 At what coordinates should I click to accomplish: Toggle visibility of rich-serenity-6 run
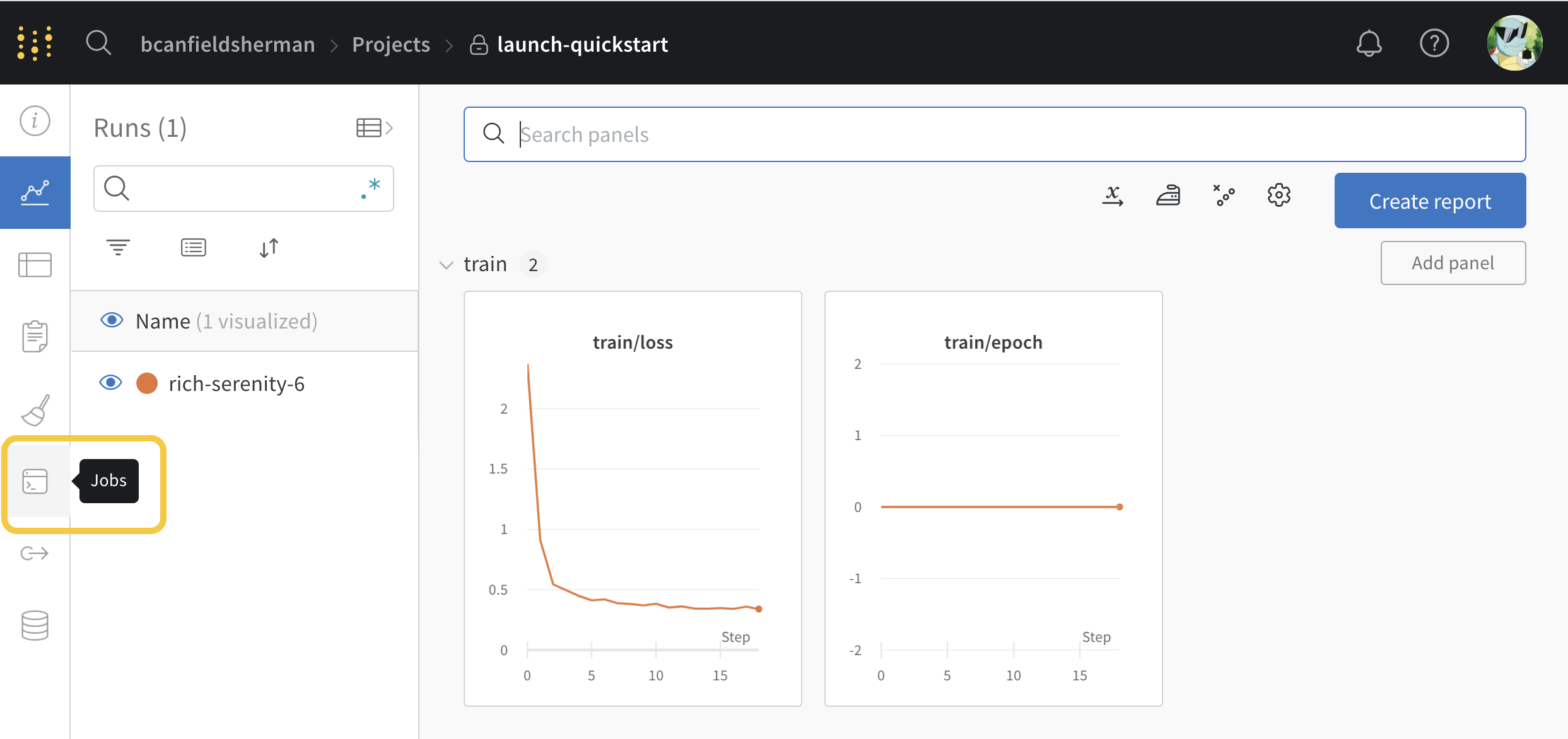(x=111, y=383)
